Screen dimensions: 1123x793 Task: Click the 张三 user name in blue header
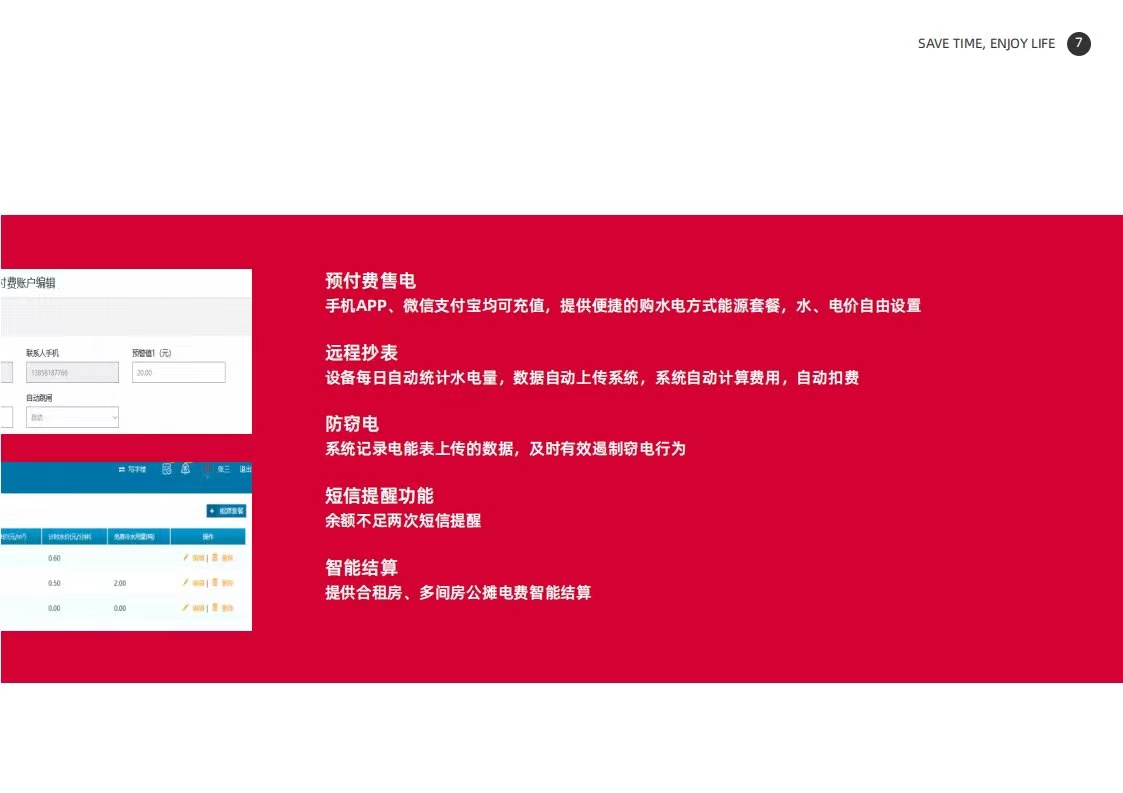[223, 469]
